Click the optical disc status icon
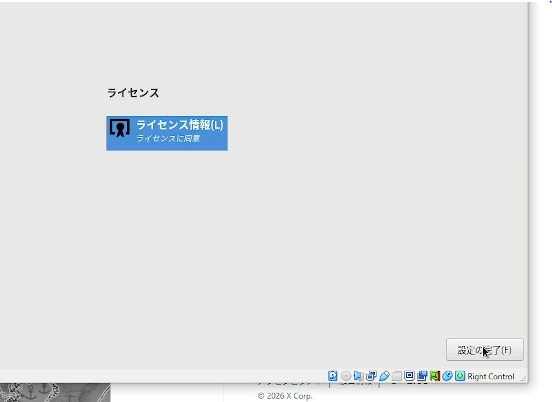 click(346, 376)
